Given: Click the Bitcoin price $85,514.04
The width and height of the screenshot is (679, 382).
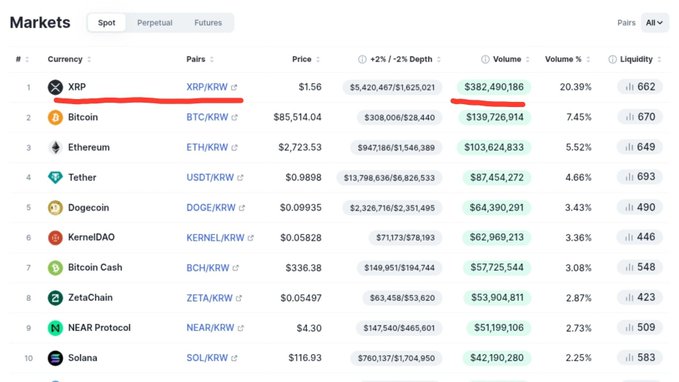Looking at the screenshot, I should pyautogui.click(x=297, y=117).
